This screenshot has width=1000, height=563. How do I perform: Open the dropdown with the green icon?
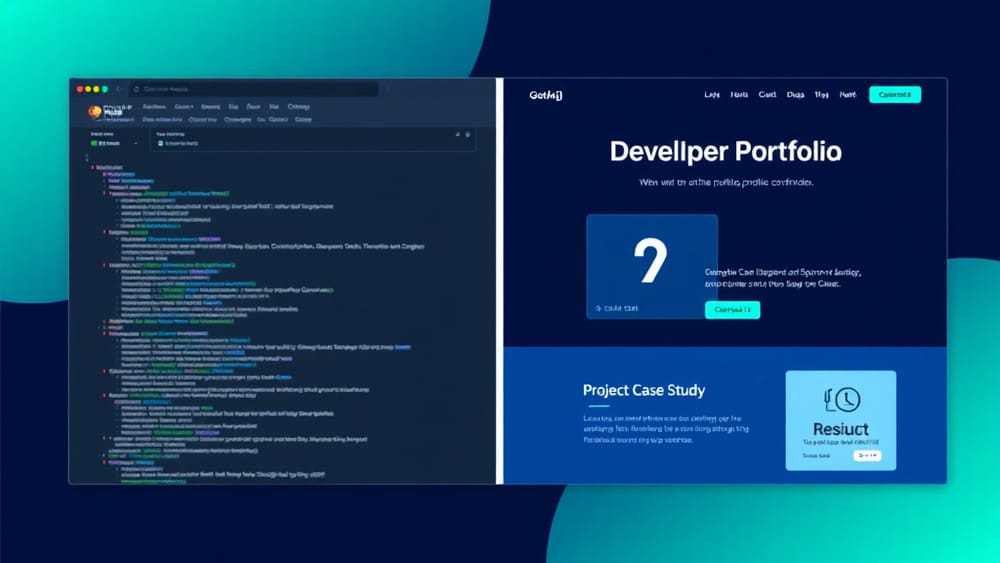click(114, 143)
